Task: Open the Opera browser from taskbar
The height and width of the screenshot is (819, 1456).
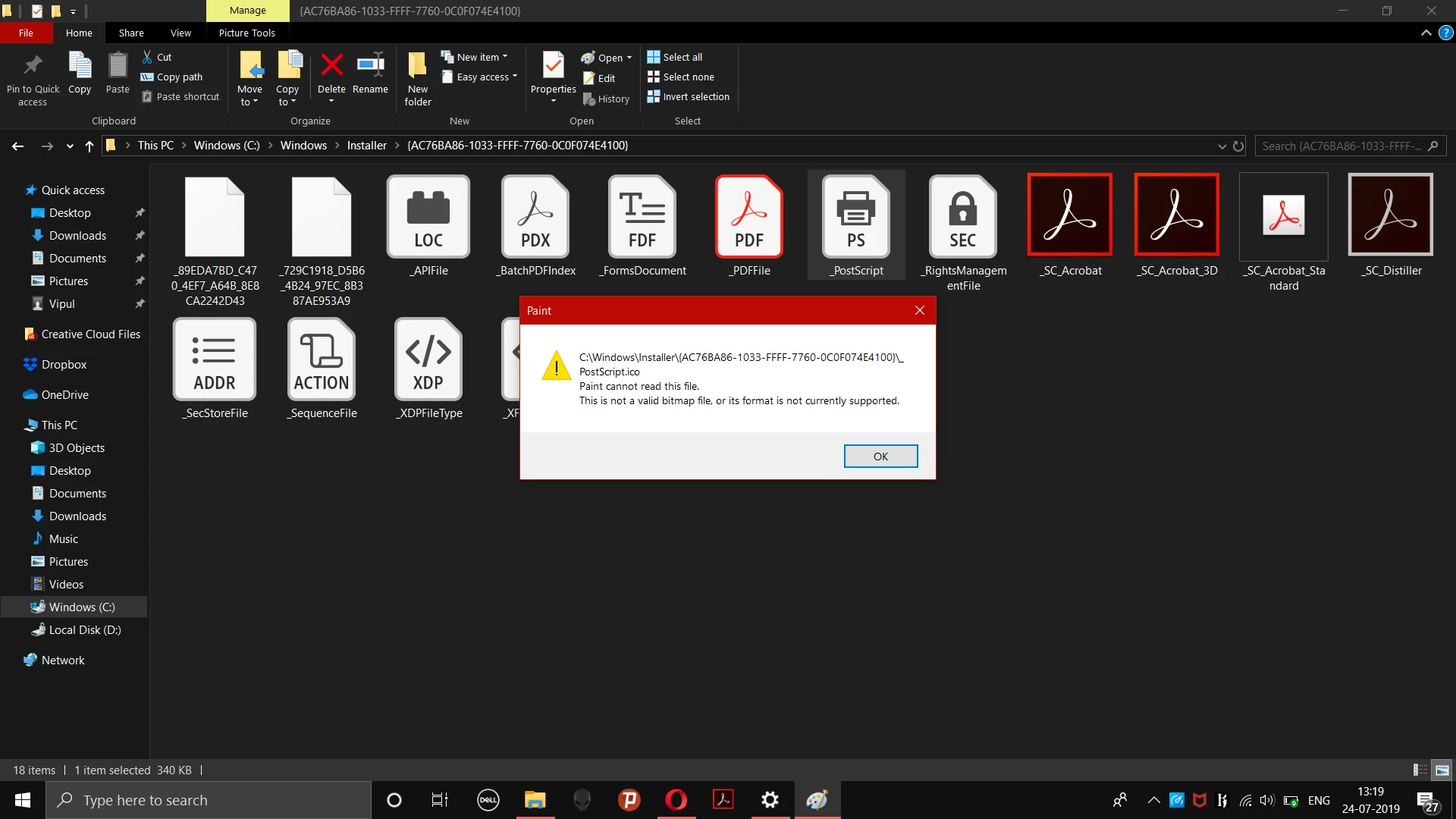Action: pyautogui.click(x=676, y=799)
